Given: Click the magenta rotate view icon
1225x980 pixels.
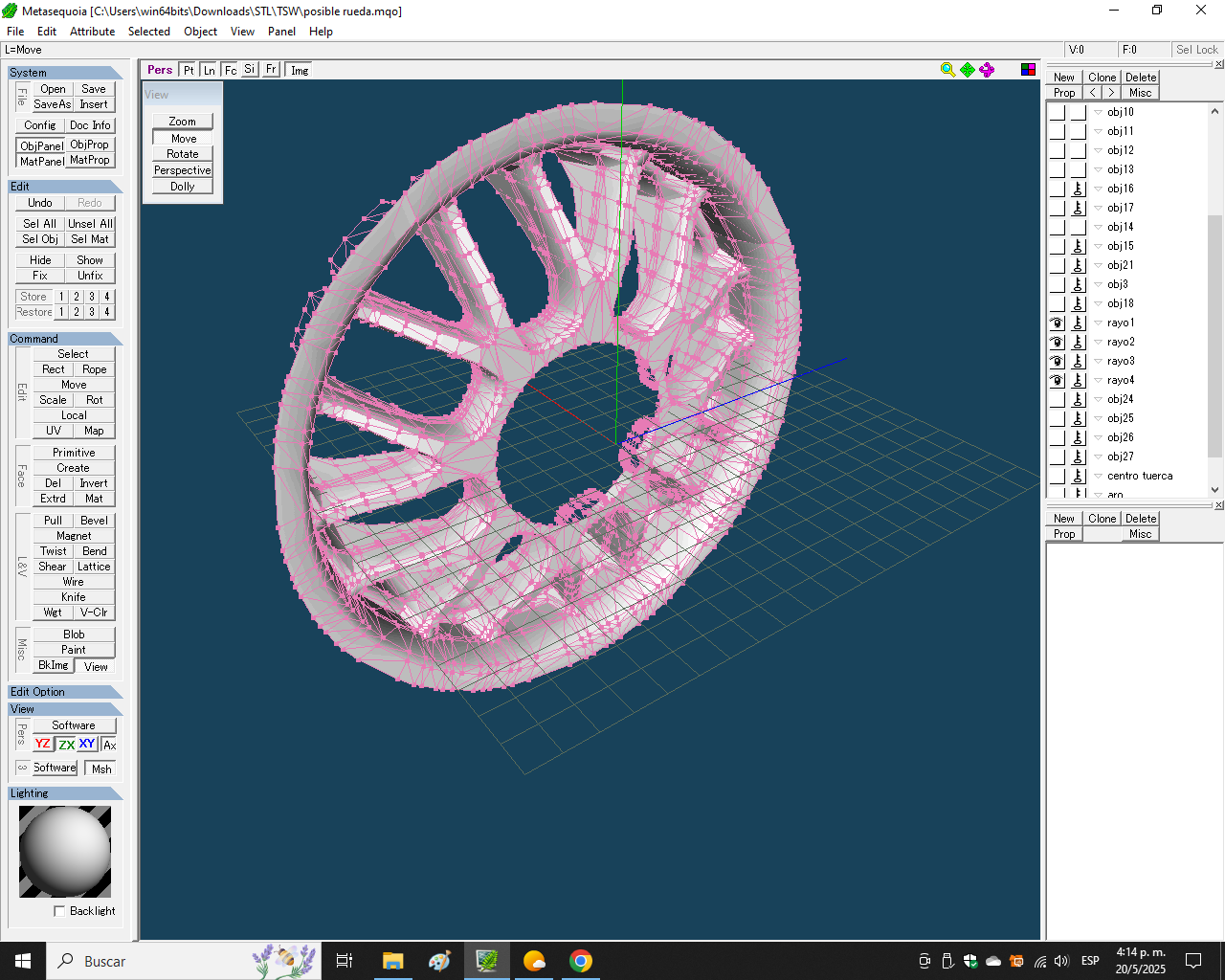Looking at the screenshot, I should pos(987,70).
